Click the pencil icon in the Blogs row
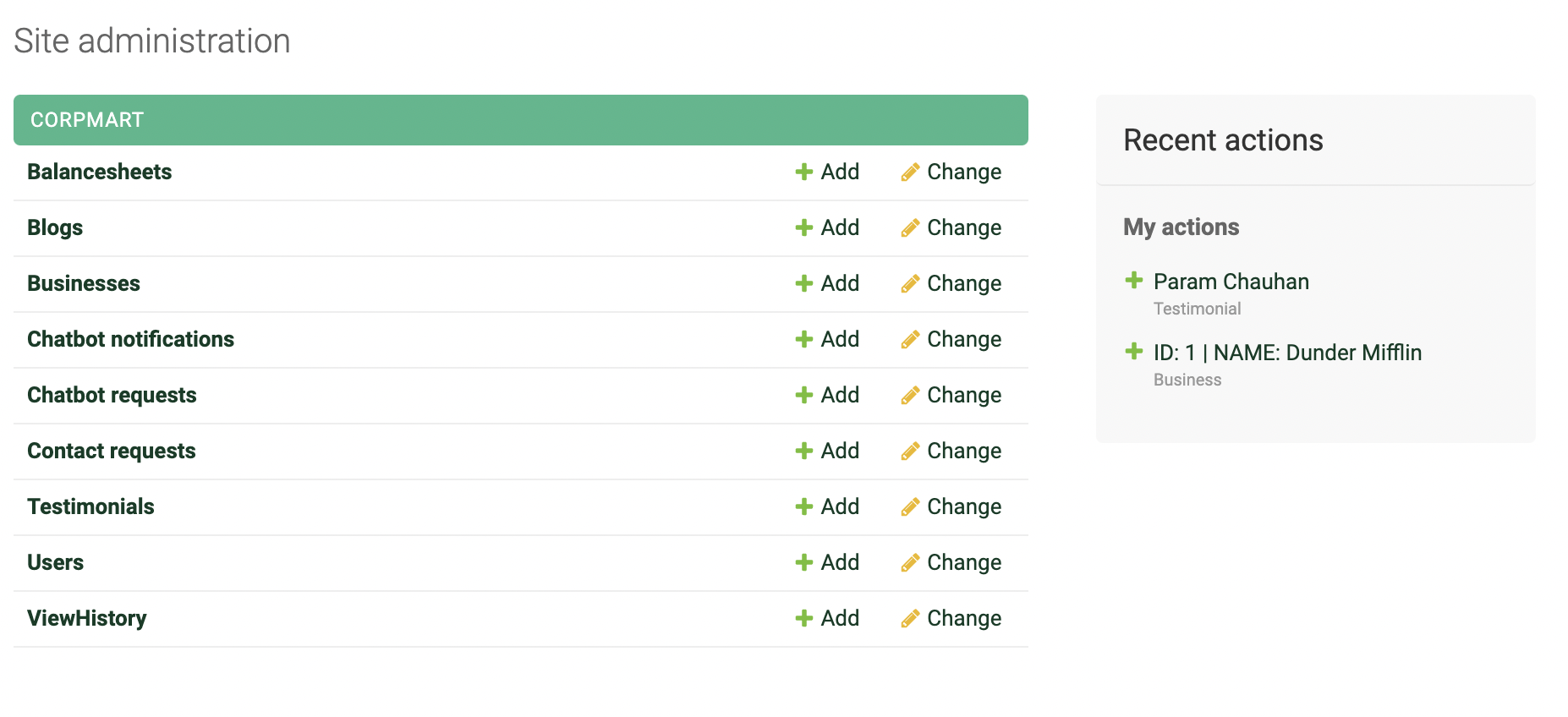1568x717 pixels. [x=910, y=228]
